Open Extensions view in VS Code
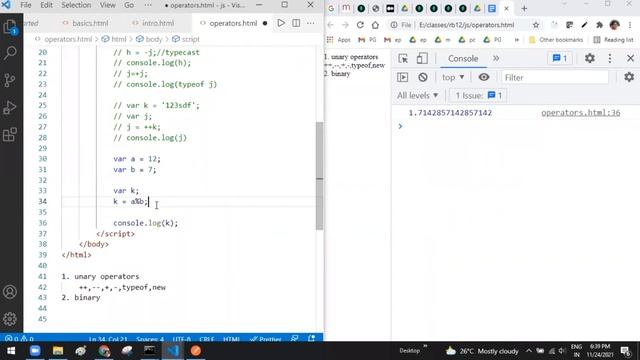Image resolution: width=640 pixels, height=360 pixels. tap(10, 134)
